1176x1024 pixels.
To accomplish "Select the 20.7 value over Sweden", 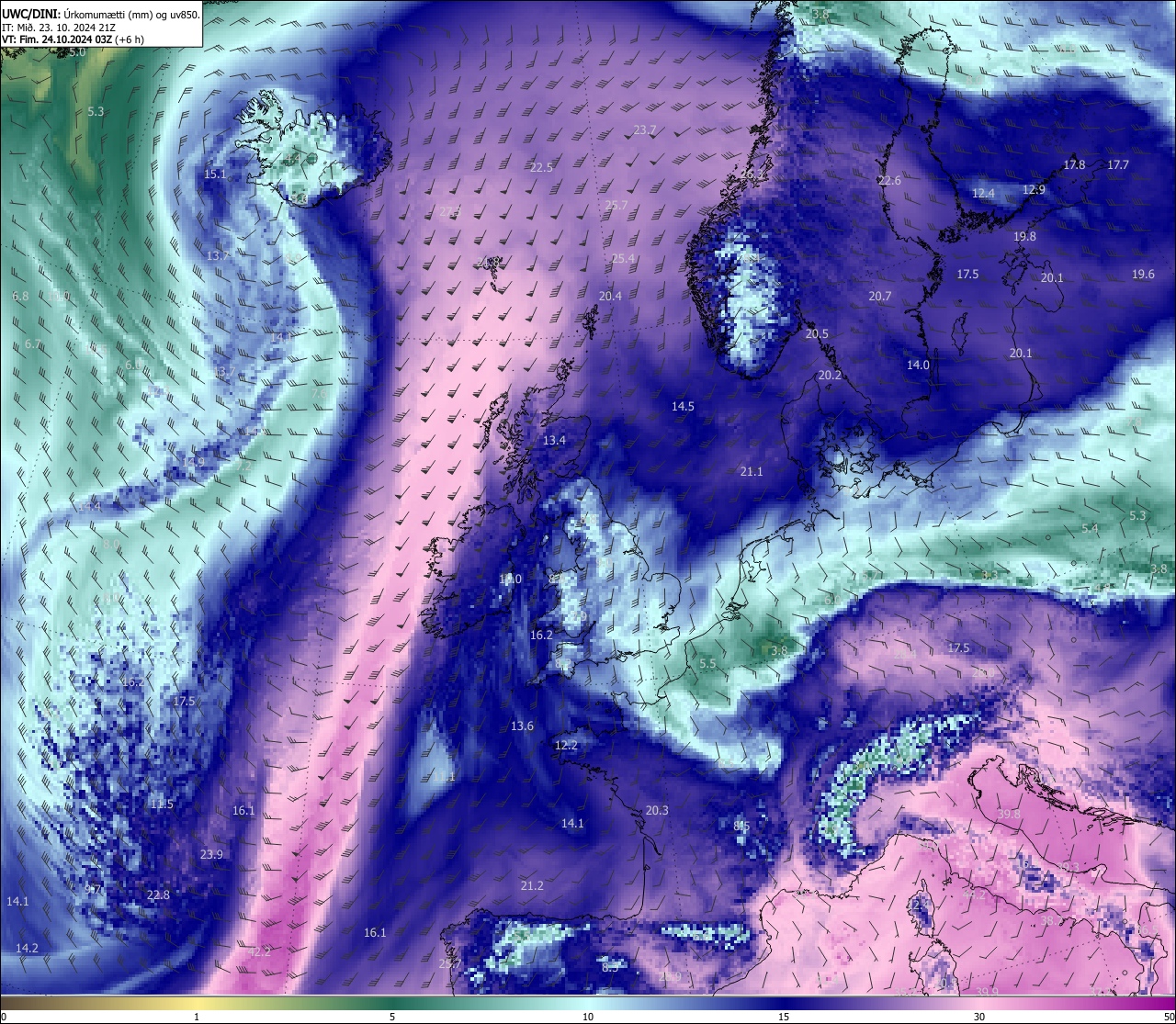I will pos(879,296).
